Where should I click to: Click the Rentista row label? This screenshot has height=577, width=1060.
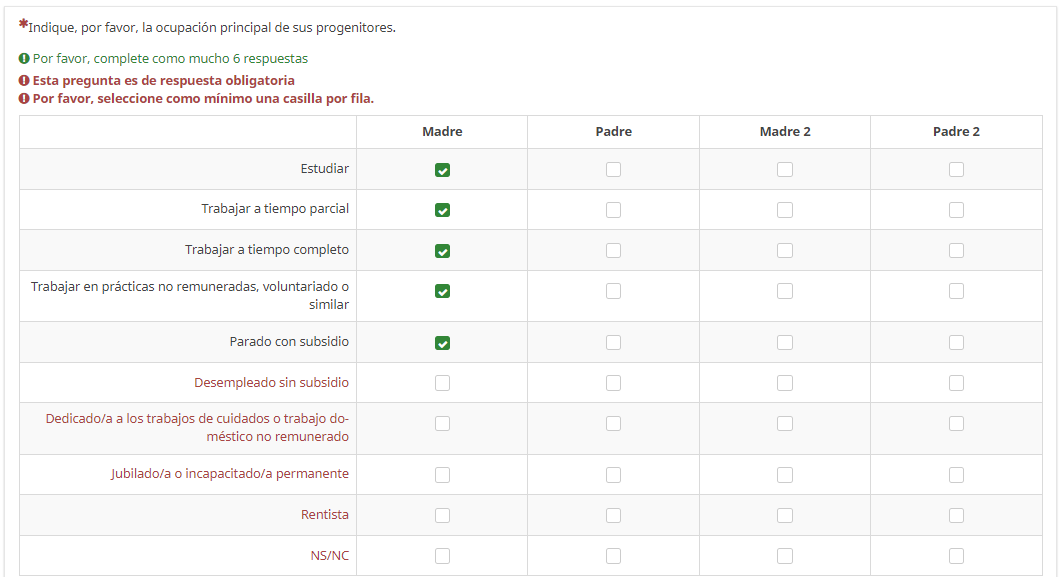(x=325, y=515)
